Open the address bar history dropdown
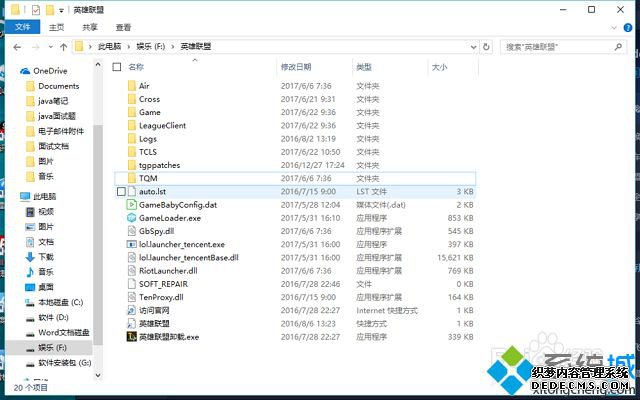The image size is (640, 400). coord(473,47)
